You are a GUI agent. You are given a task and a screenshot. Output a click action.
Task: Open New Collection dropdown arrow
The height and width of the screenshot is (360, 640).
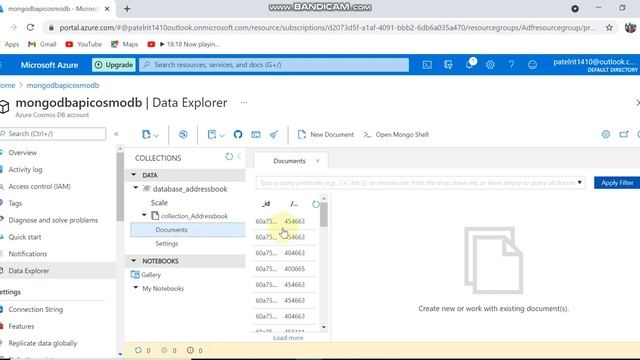[x=156, y=135]
